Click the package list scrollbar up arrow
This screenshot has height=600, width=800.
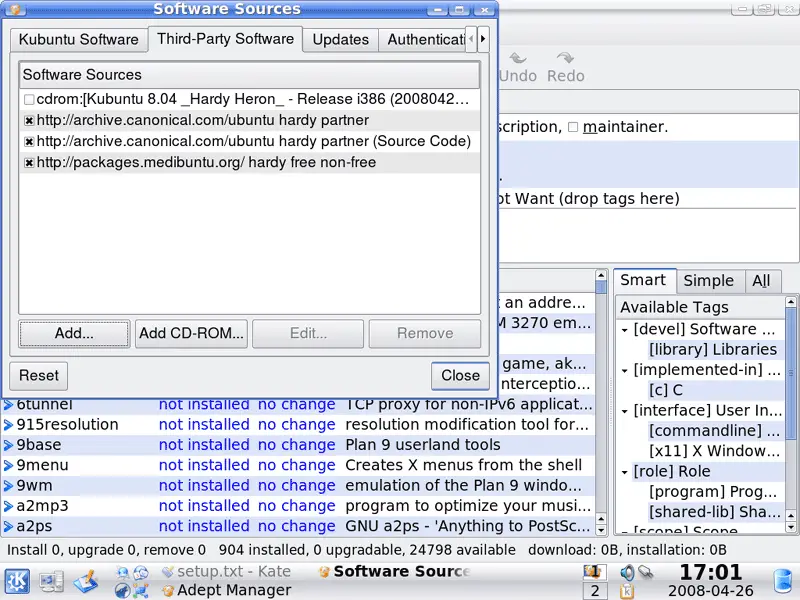tap(601, 276)
